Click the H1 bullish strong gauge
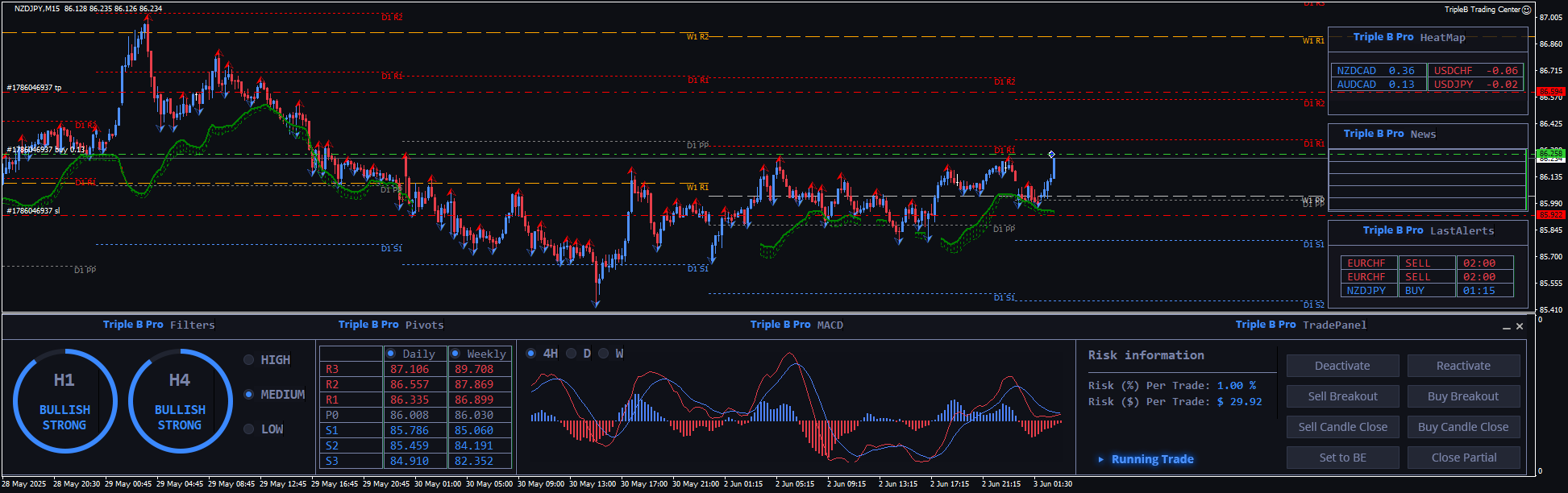The height and width of the screenshot is (493, 1568). tap(64, 400)
